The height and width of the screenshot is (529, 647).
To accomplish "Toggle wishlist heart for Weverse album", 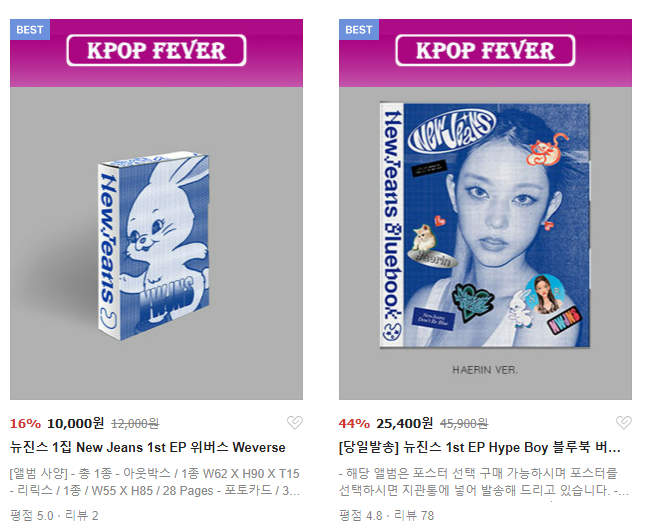I will [x=295, y=423].
